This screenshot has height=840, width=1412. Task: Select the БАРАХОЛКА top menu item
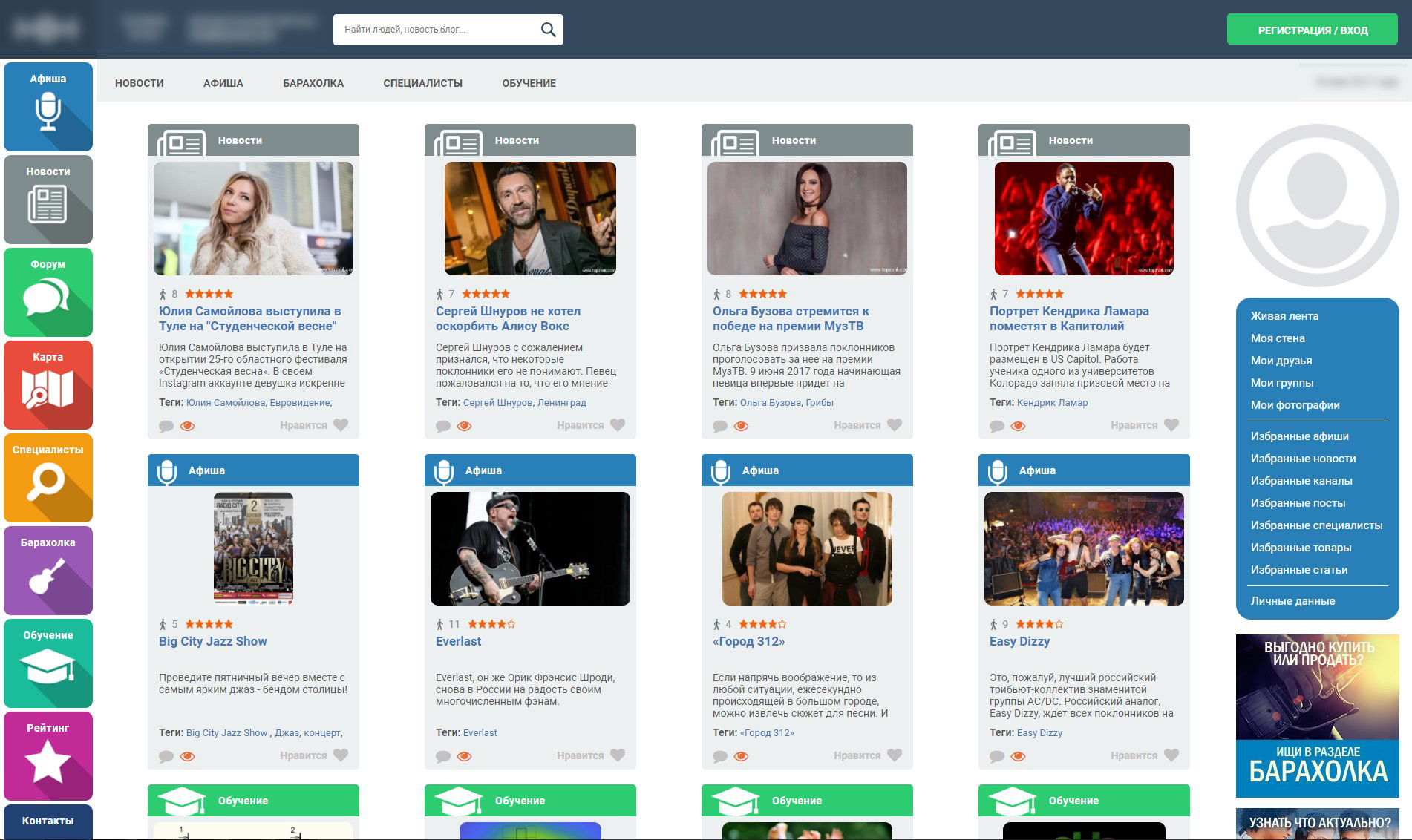[x=313, y=83]
